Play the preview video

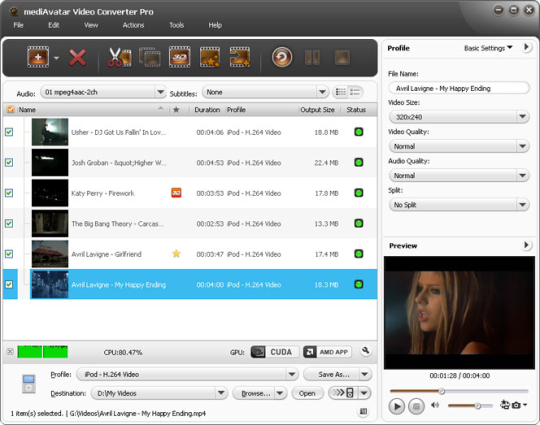(x=397, y=406)
